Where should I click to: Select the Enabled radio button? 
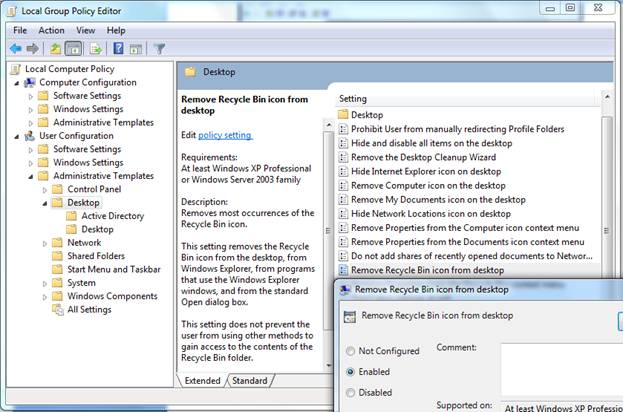(350, 372)
